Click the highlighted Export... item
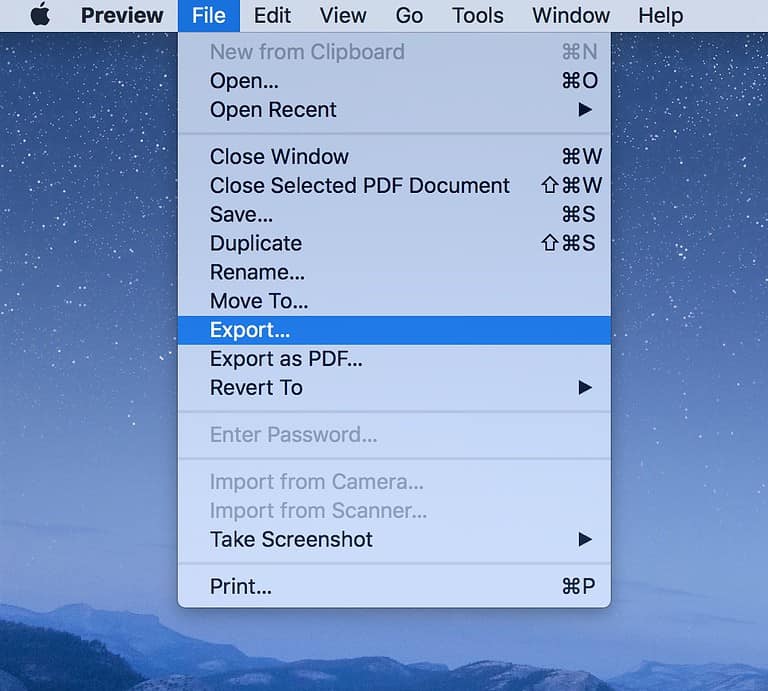 (x=249, y=330)
